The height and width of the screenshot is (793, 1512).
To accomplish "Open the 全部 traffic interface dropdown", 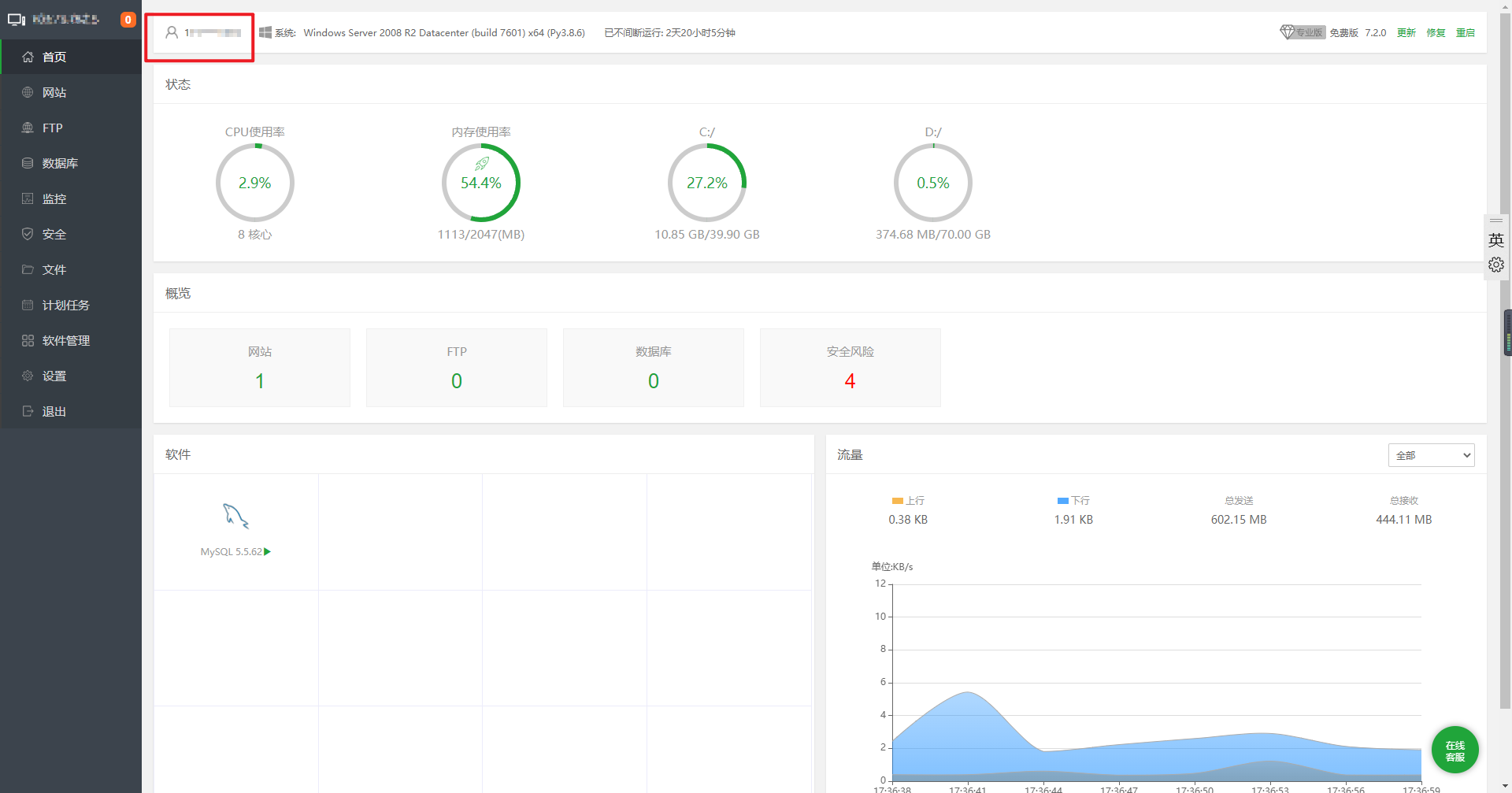I will (1431, 455).
